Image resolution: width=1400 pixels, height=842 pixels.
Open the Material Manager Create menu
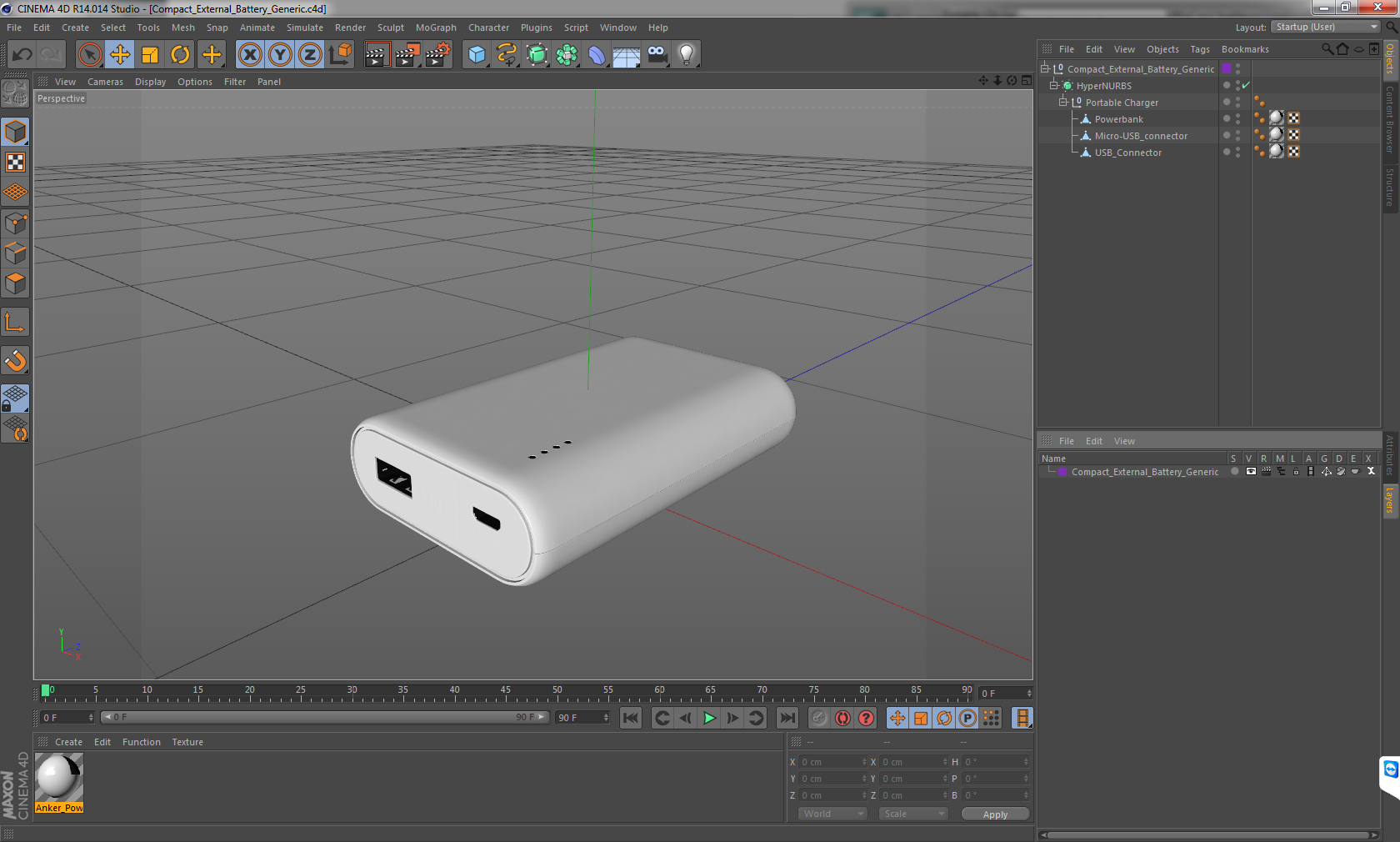(x=68, y=742)
